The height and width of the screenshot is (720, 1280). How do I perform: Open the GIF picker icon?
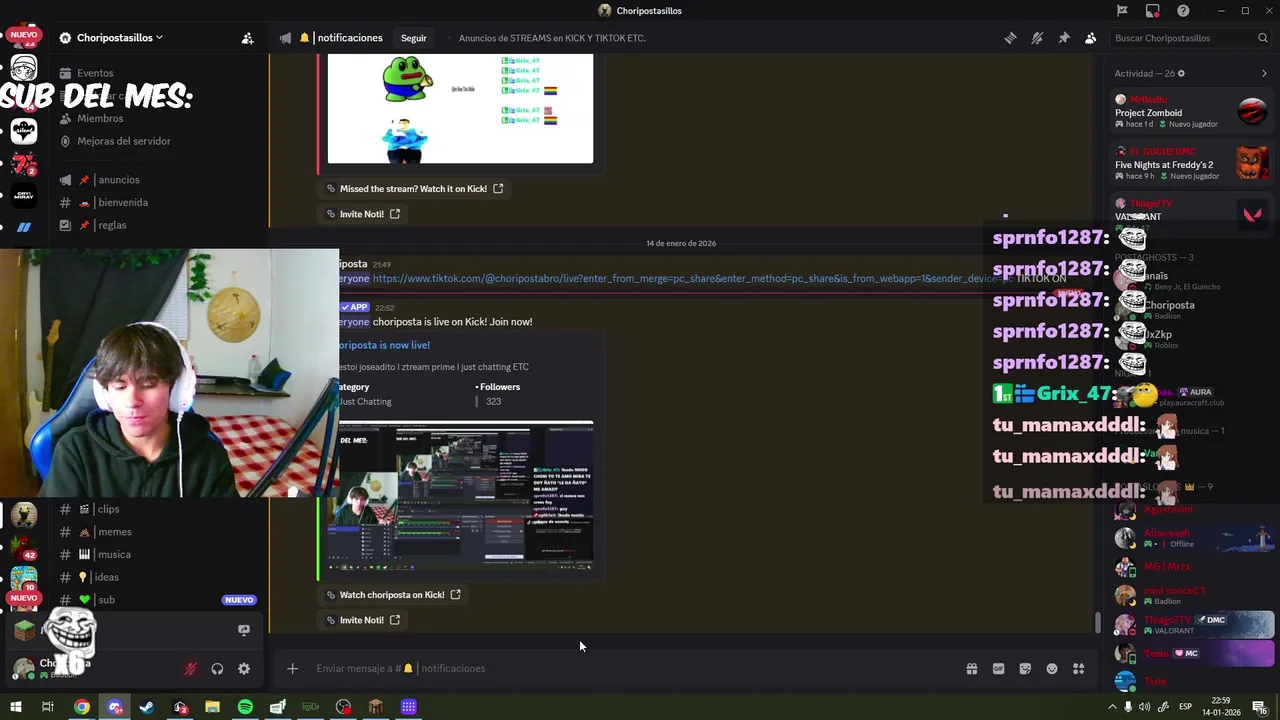click(x=998, y=669)
